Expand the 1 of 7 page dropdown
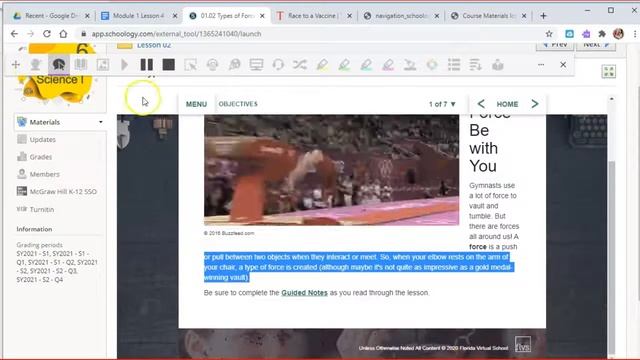The image size is (640, 360). click(x=442, y=104)
